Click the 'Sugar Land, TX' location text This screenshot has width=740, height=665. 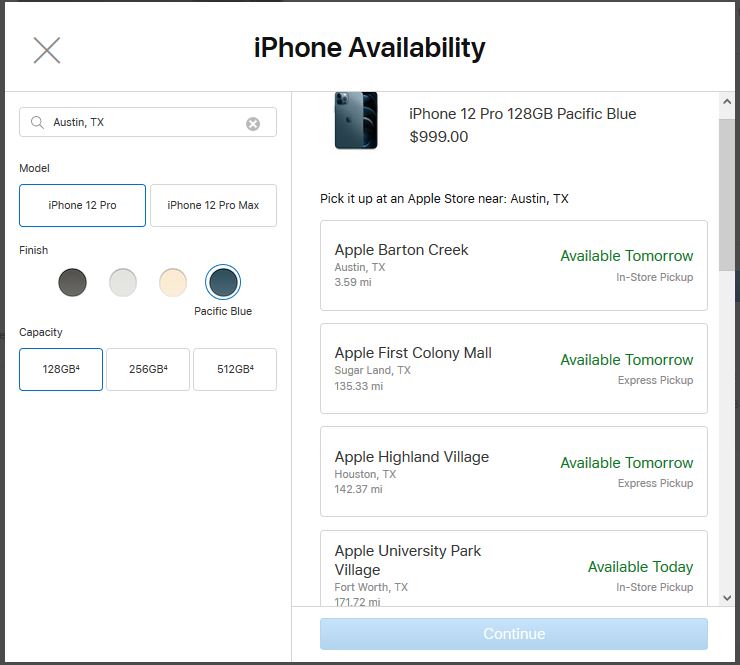click(x=372, y=370)
